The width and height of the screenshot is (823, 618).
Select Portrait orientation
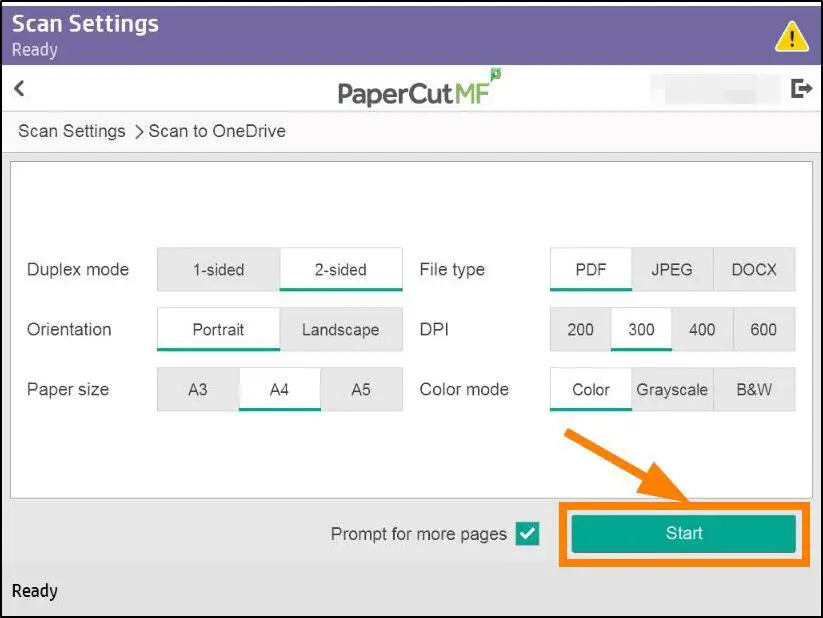click(217, 329)
